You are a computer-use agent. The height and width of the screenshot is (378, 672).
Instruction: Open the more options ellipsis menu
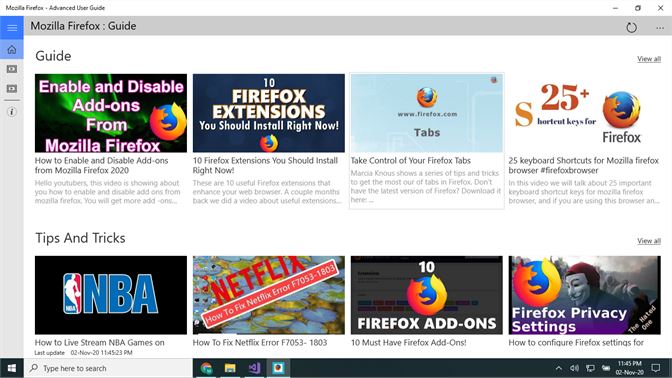tap(660, 28)
